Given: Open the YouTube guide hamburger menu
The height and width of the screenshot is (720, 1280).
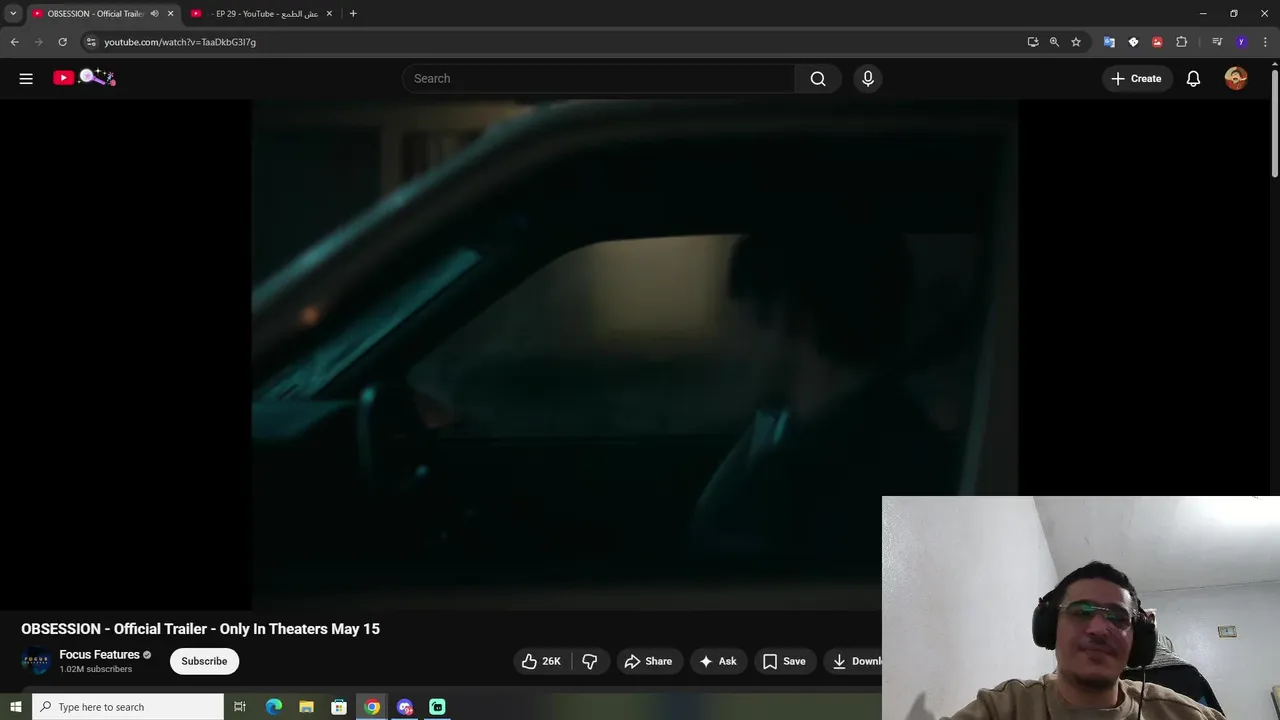Looking at the screenshot, I should pos(26,78).
